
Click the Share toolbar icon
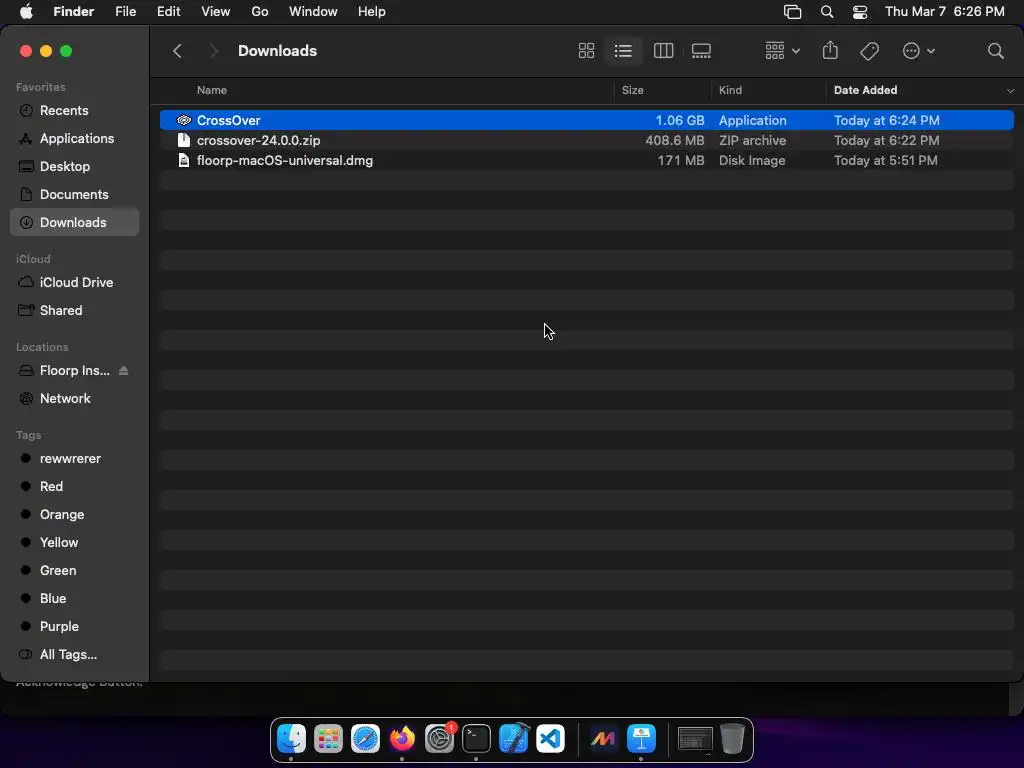tap(830, 50)
